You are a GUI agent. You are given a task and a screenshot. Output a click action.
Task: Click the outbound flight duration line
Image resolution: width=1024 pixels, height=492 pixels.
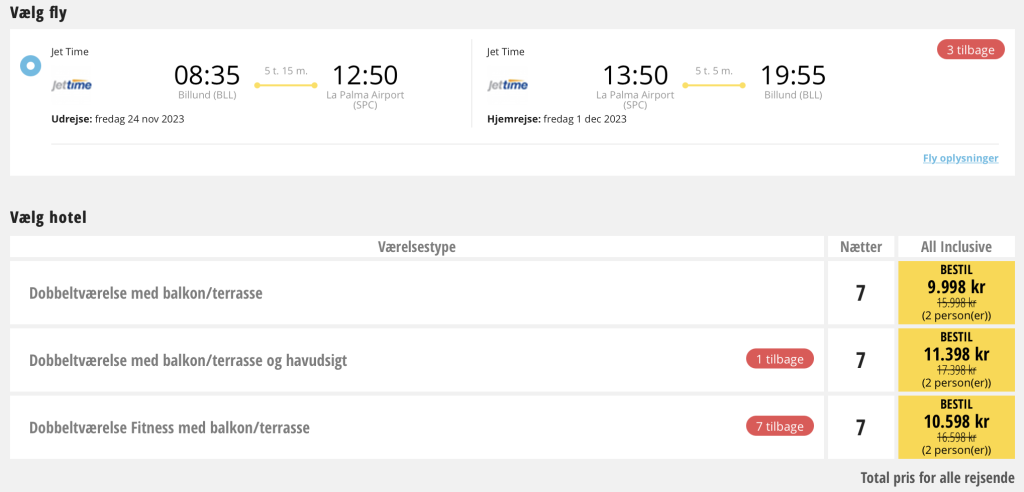[x=286, y=85]
